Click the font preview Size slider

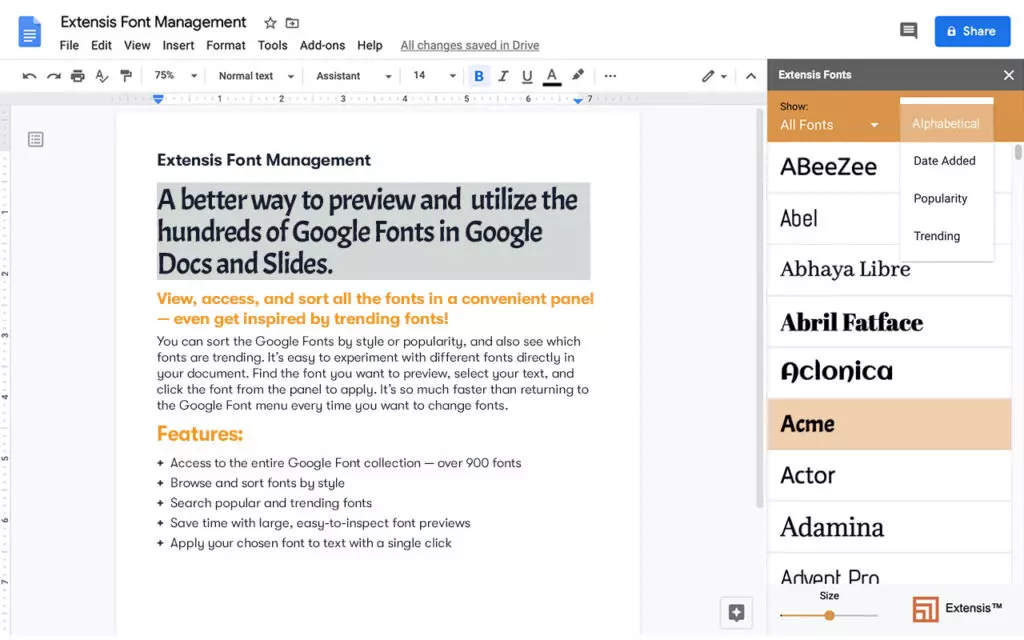(x=829, y=615)
